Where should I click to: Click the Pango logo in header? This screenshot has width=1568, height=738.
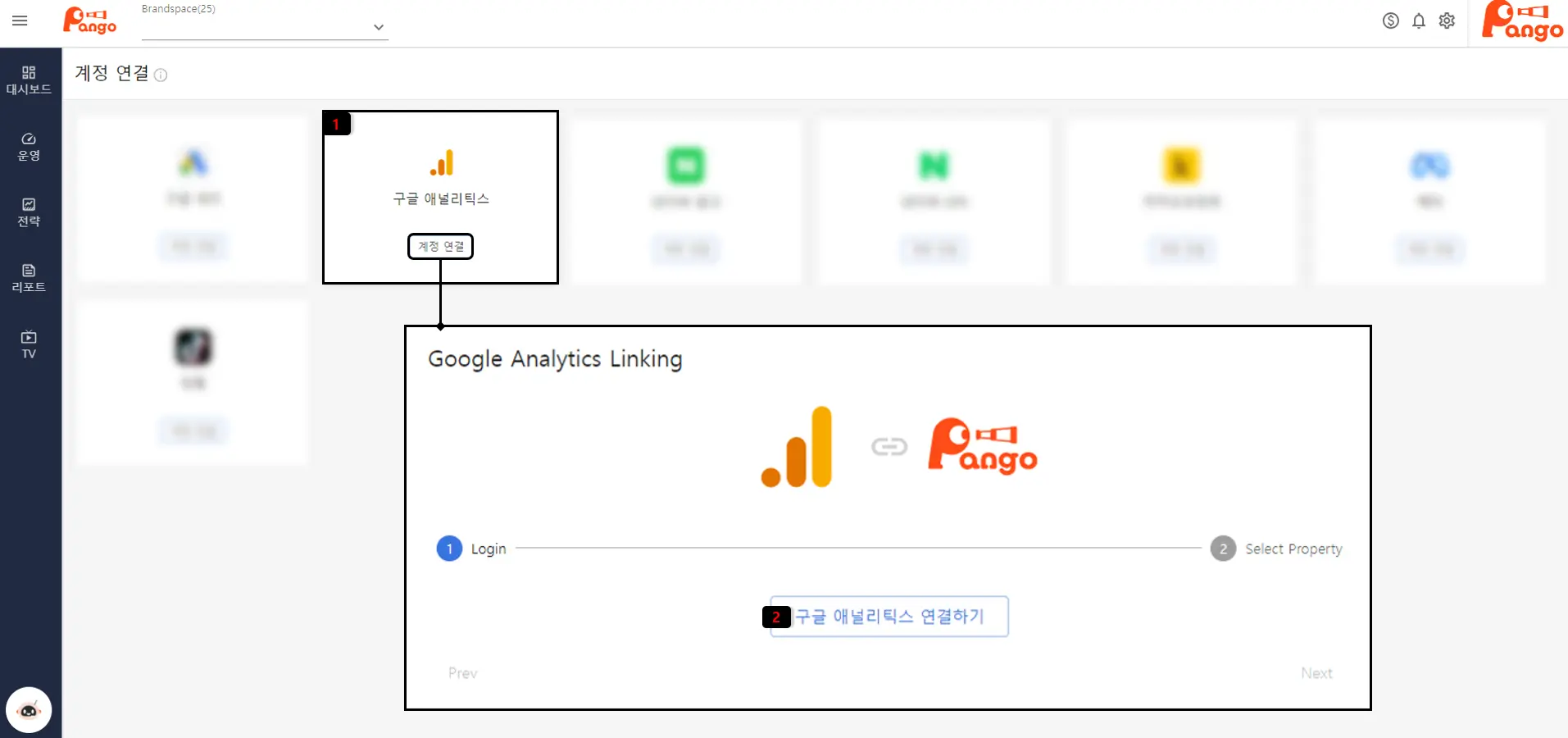(89, 20)
